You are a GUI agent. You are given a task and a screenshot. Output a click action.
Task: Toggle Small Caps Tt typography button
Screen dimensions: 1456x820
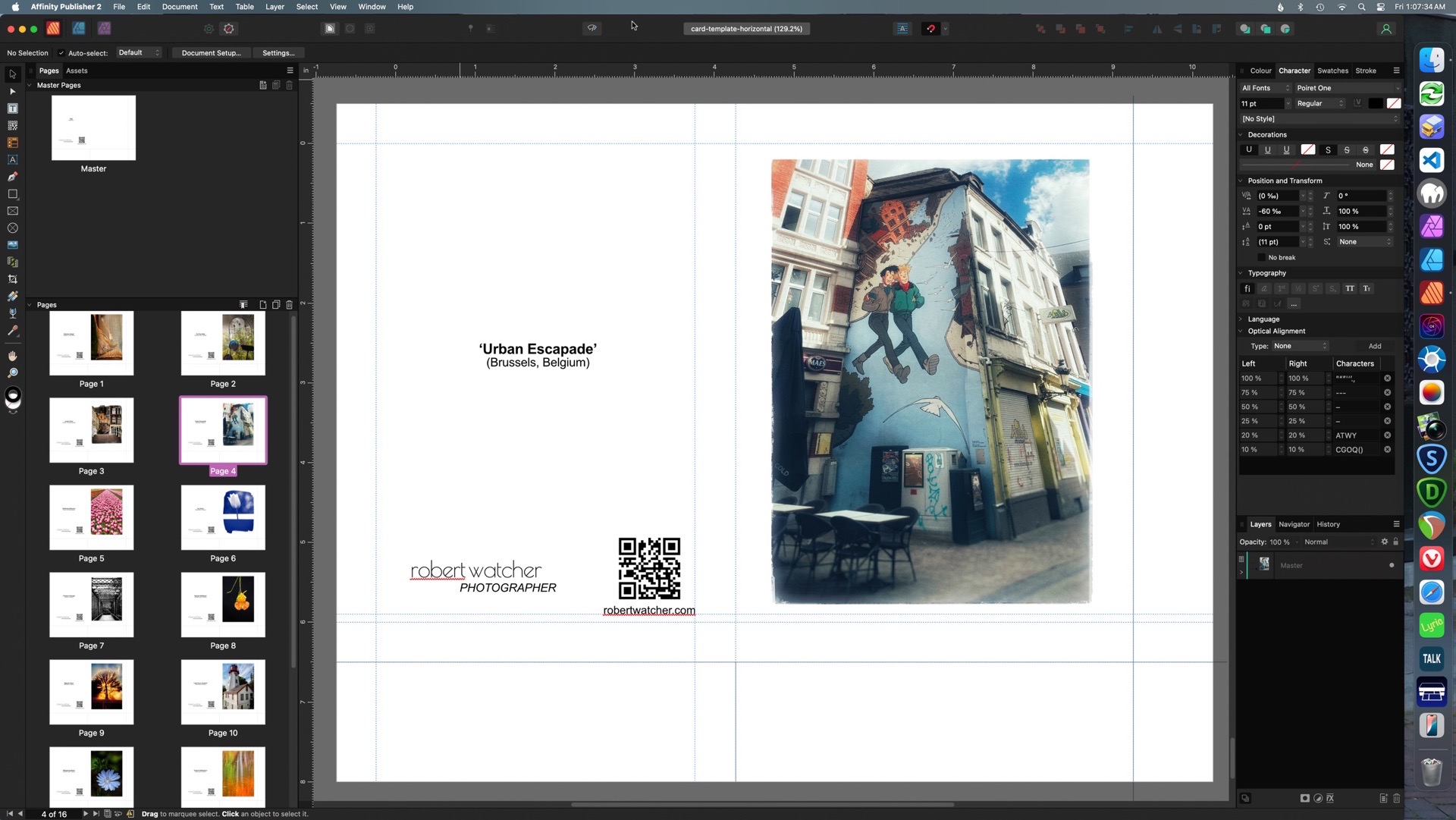click(x=1367, y=288)
